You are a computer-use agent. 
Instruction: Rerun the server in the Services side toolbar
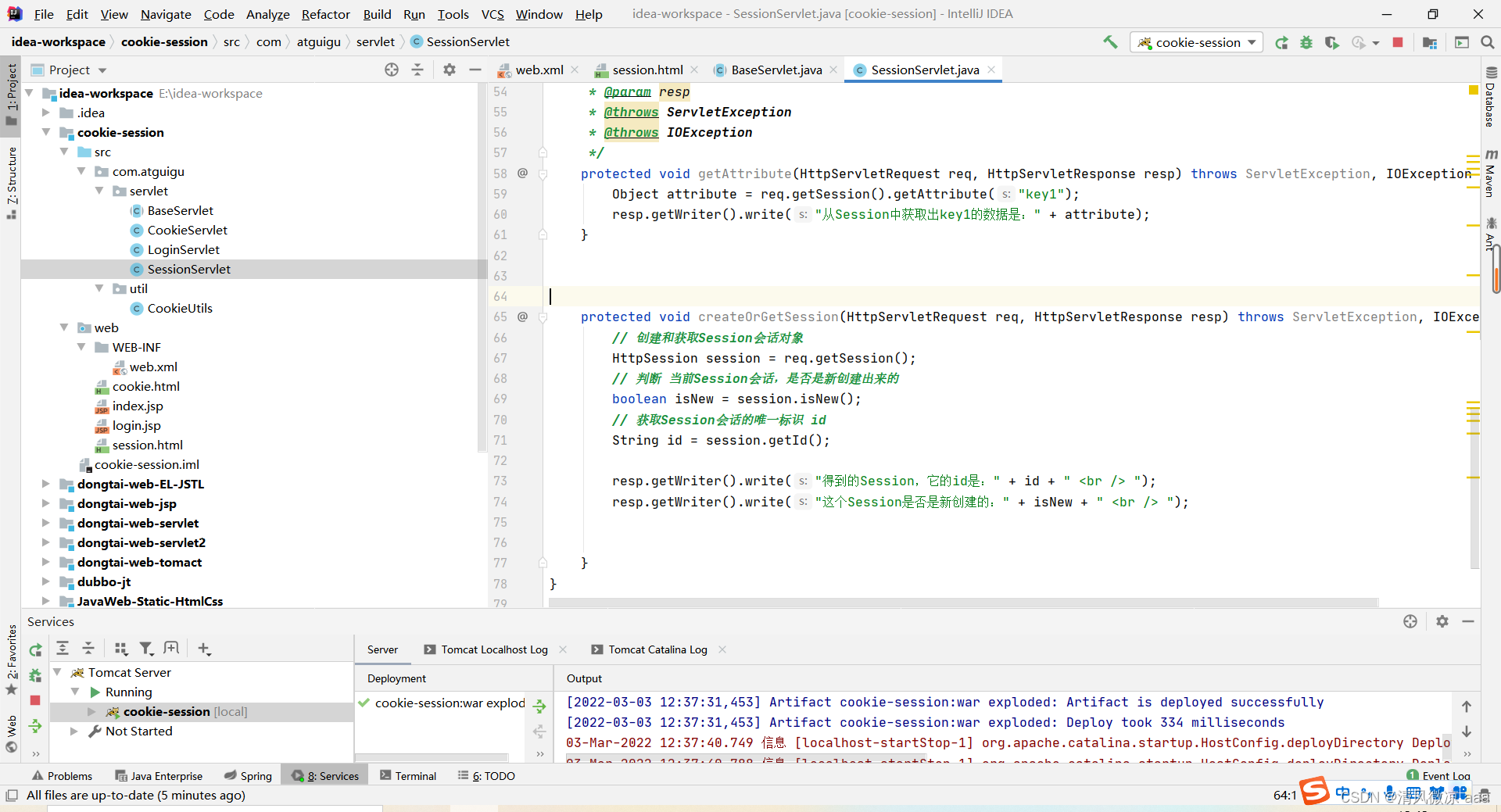tap(35, 650)
